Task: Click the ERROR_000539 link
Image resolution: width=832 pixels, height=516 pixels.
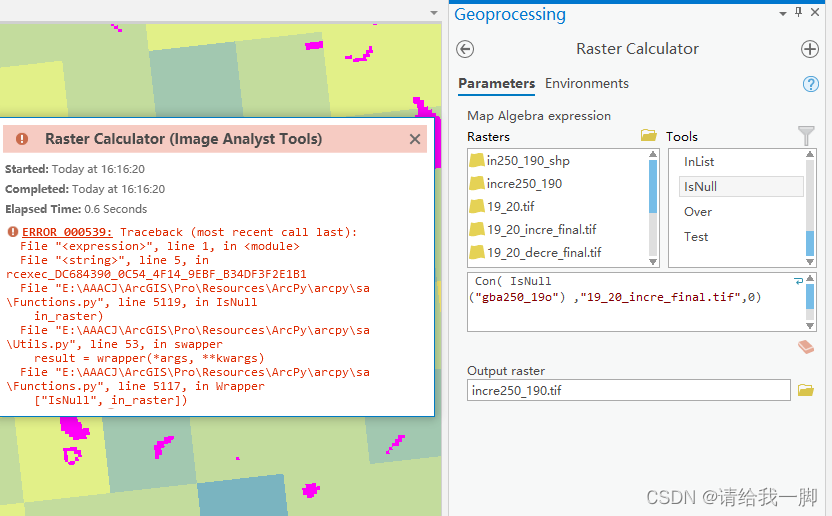Action: (68, 232)
